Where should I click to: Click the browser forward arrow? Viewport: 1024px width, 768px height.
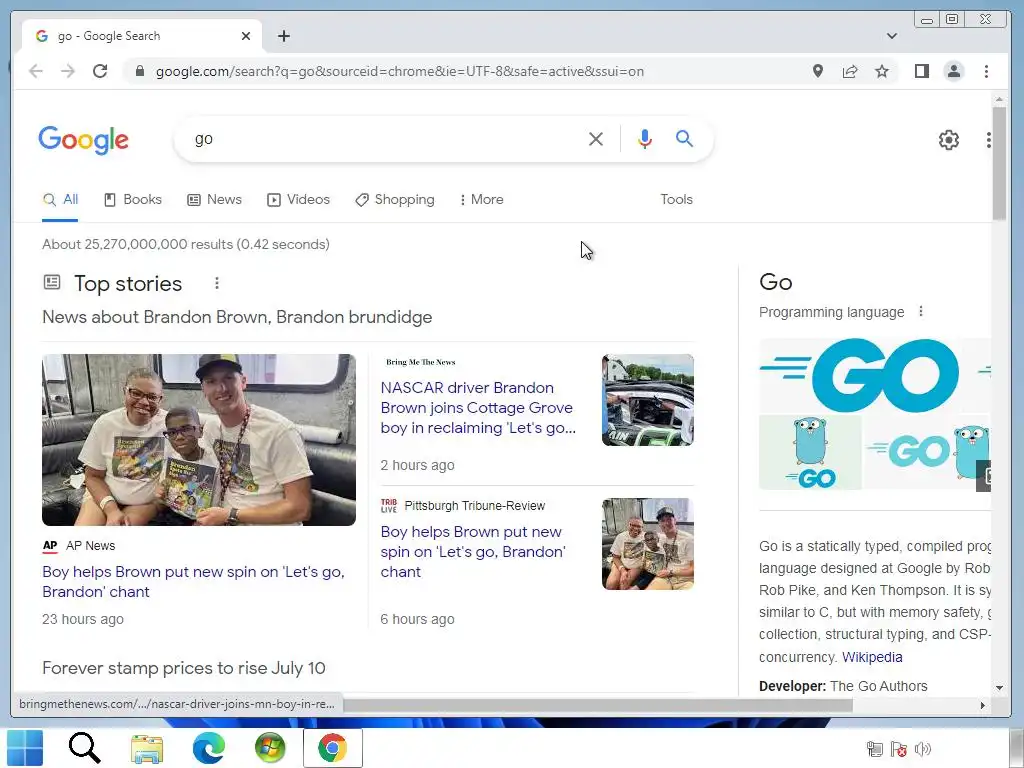point(68,71)
